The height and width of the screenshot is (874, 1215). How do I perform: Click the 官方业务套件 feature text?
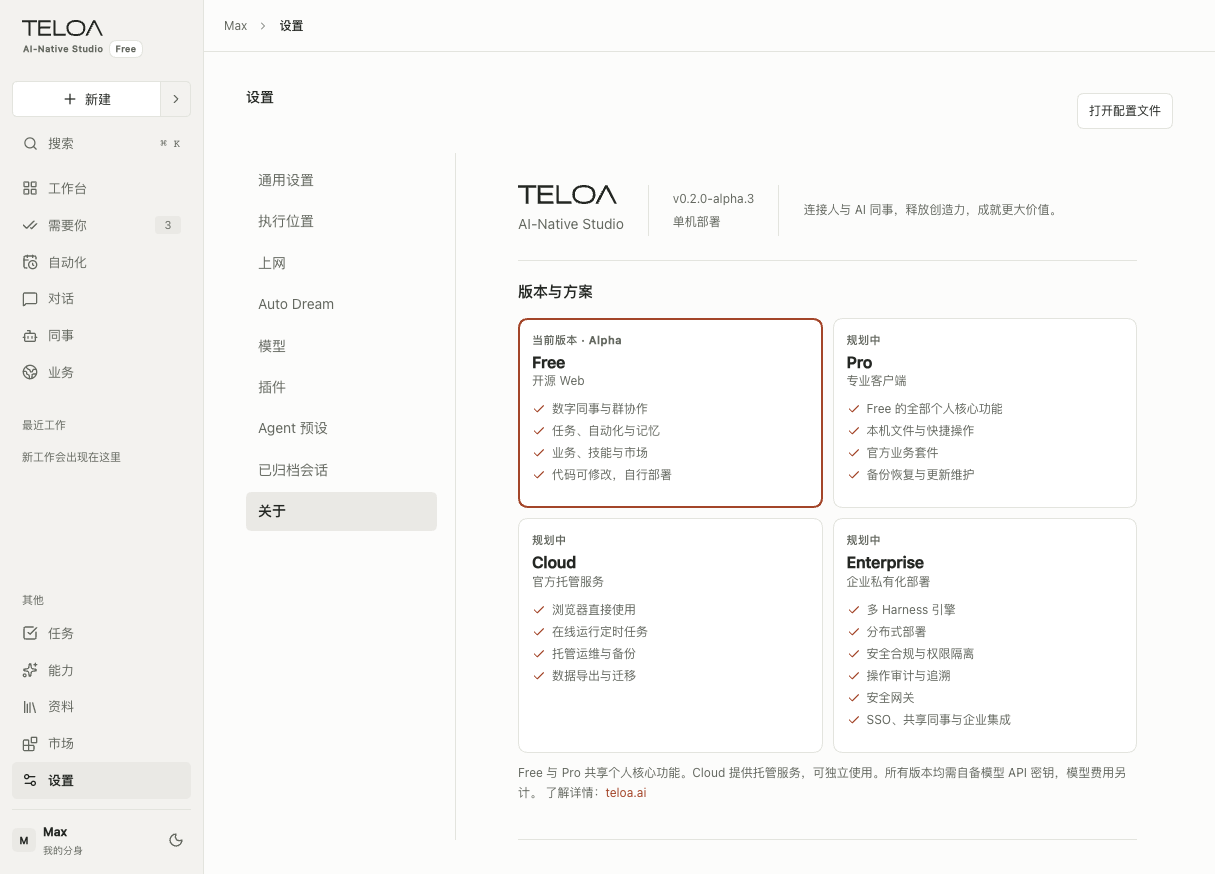pyautogui.click(x=902, y=453)
